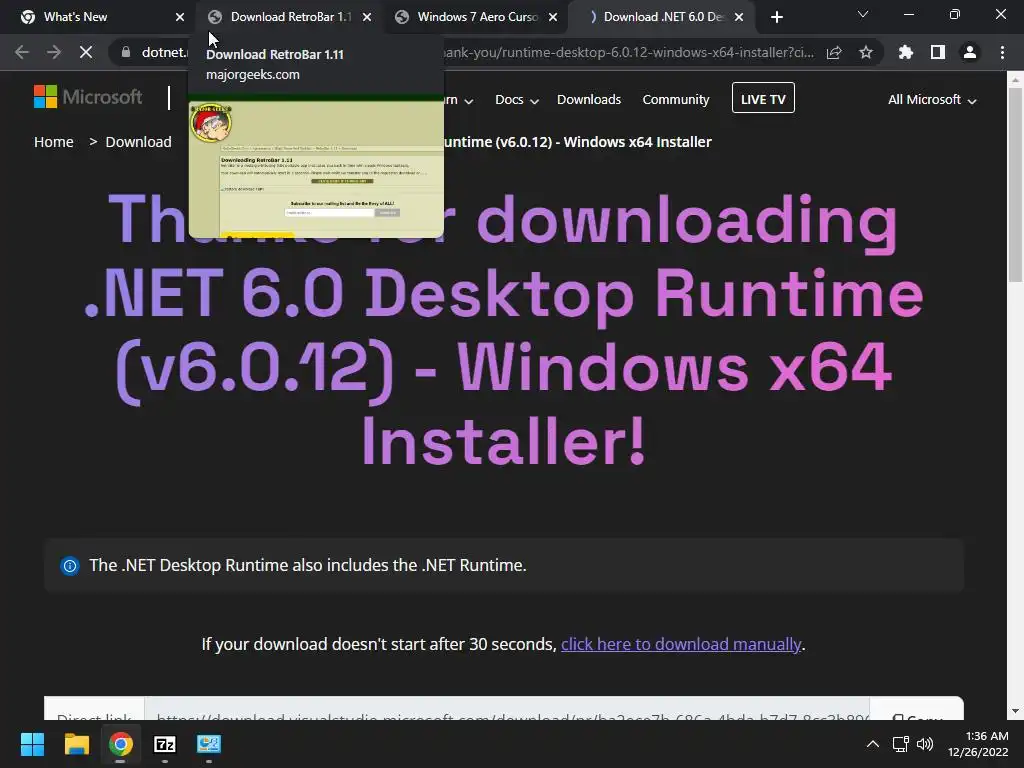Viewport: 1024px width, 768px height.
Task: Open the Chrome profile avatar
Action: coord(970,52)
